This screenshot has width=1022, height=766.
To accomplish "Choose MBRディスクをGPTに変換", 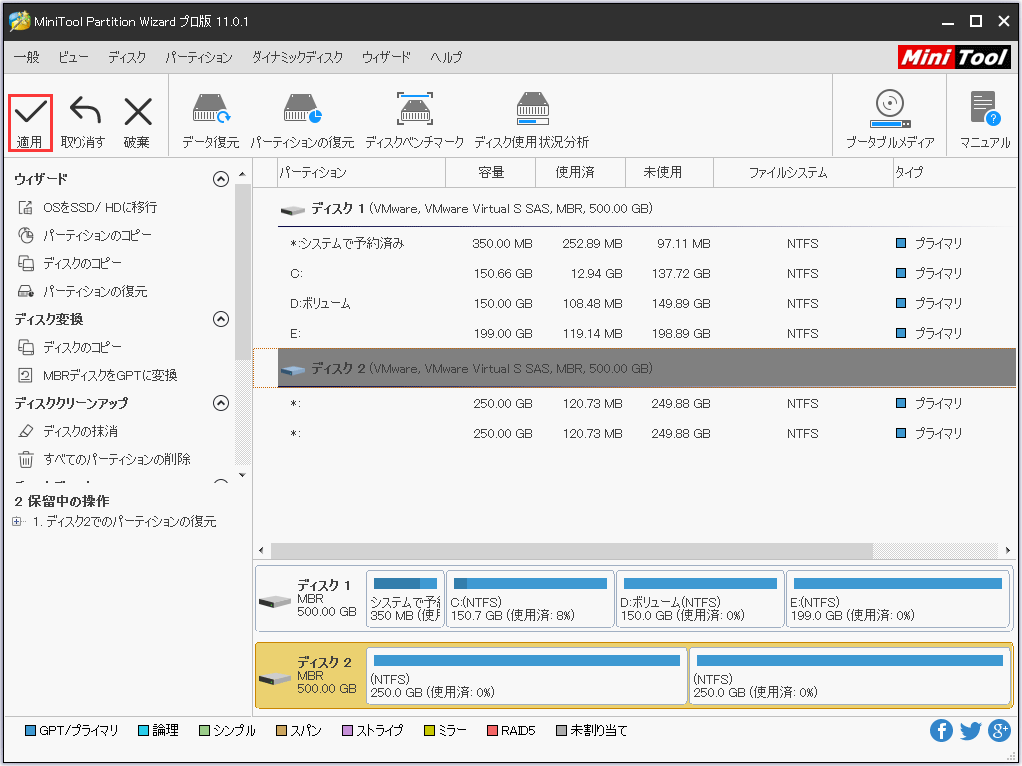I will [97, 376].
